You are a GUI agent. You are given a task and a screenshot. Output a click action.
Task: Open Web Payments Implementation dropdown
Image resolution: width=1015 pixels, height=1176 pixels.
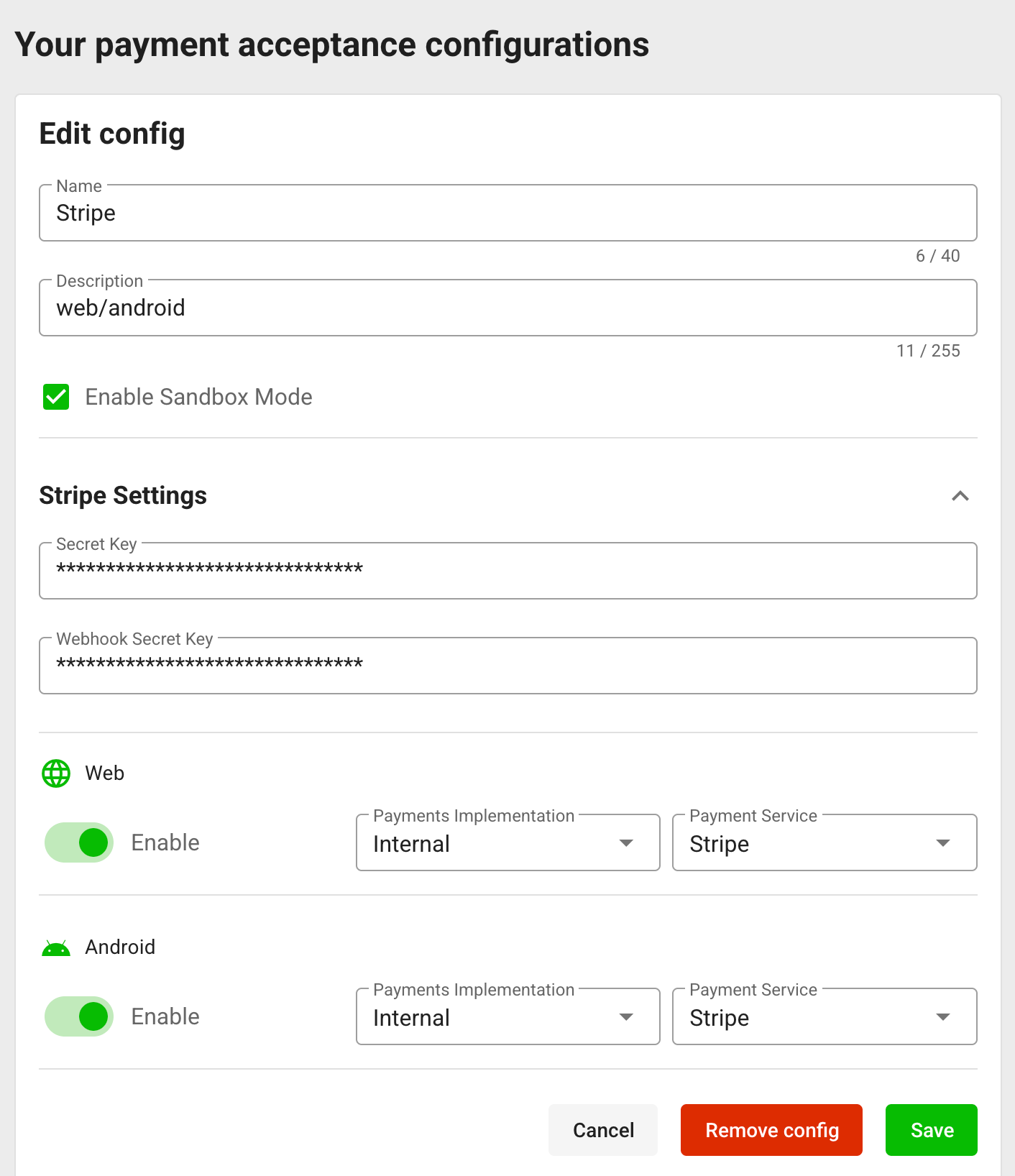(508, 842)
